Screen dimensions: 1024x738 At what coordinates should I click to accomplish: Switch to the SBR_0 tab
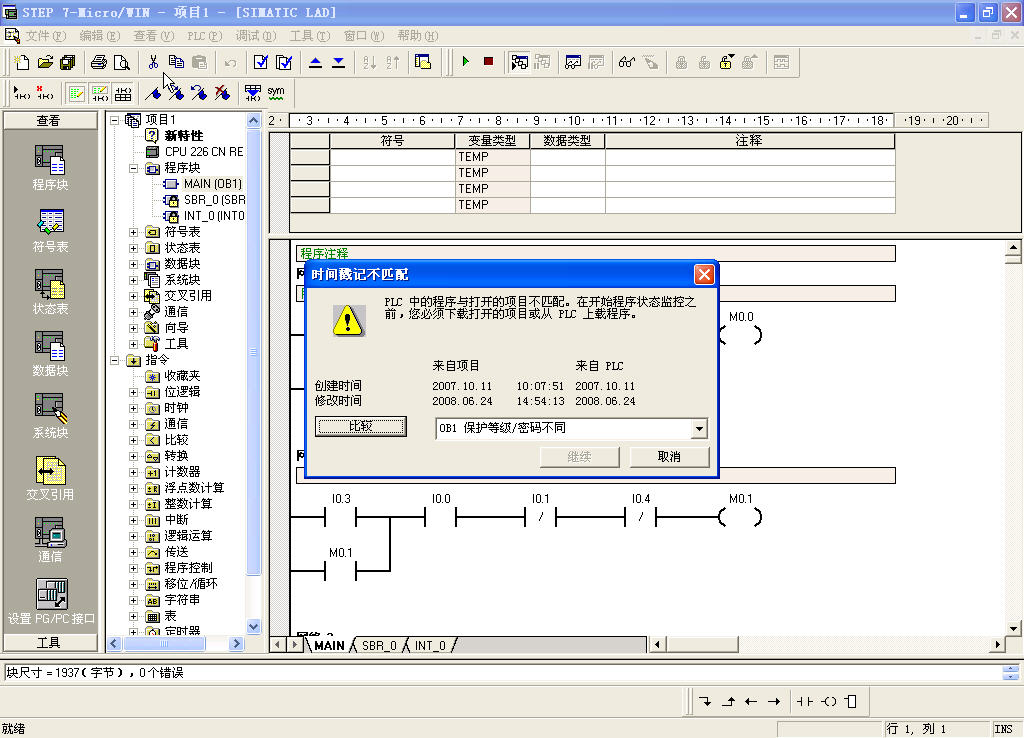pyautogui.click(x=379, y=646)
